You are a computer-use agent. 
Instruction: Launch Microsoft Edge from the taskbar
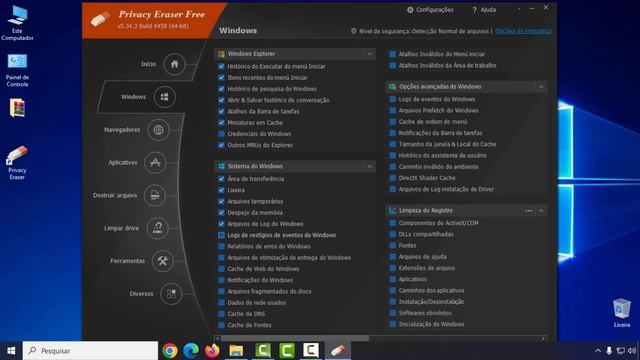[191, 351]
